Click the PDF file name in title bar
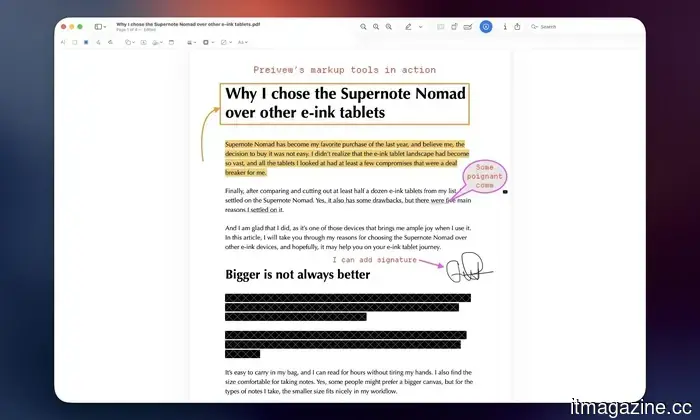Image resolution: width=700 pixels, height=420 pixels. tap(188, 25)
